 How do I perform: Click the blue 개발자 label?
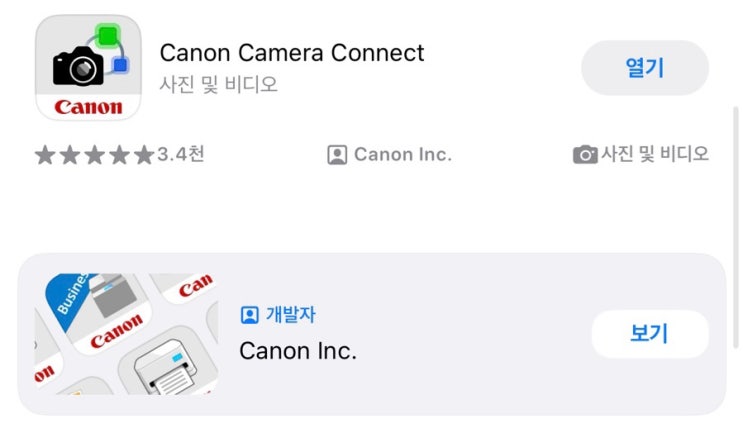[x=290, y=315]
